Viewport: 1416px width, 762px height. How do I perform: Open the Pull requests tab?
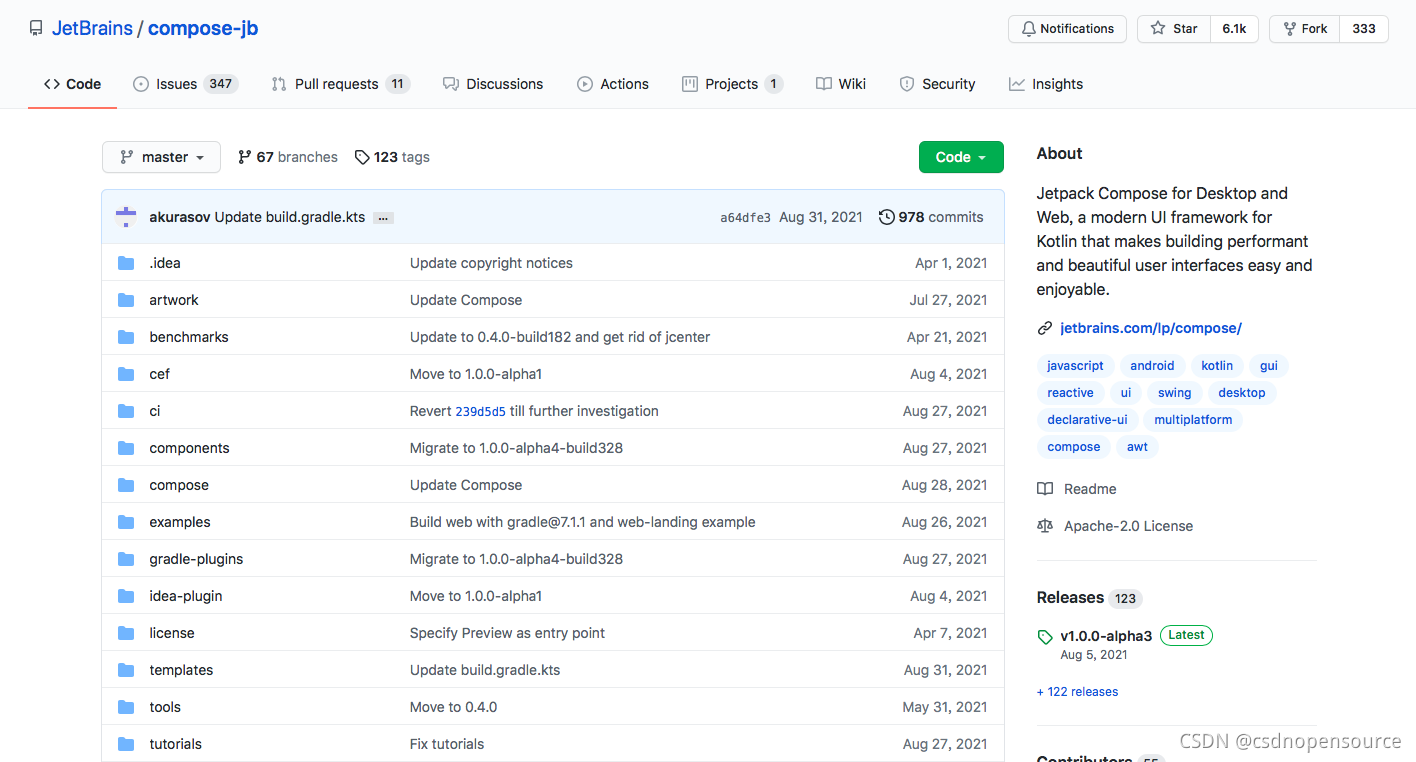click(x=341, y=84)
